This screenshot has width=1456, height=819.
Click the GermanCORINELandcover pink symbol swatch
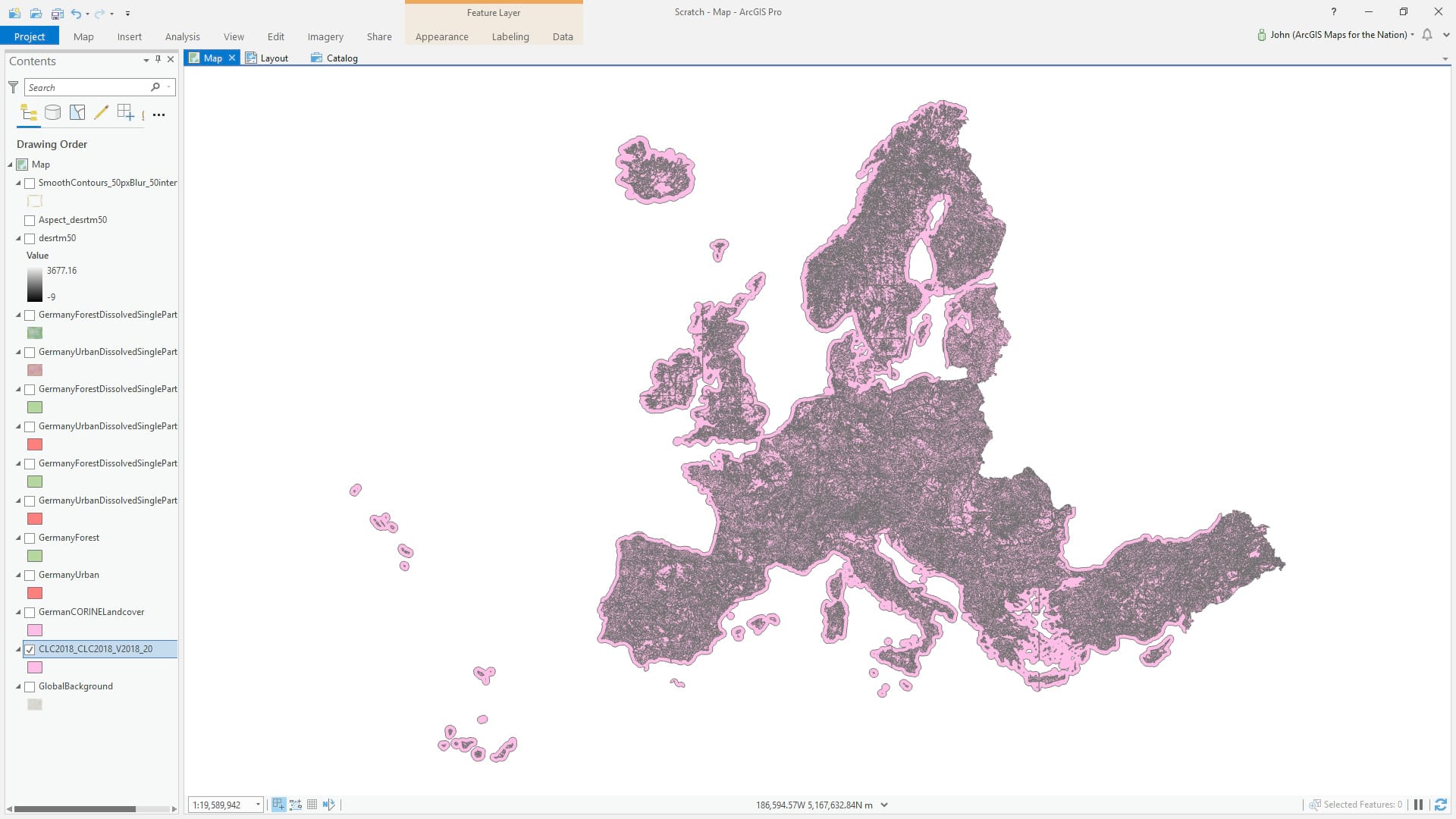point(35,630)
